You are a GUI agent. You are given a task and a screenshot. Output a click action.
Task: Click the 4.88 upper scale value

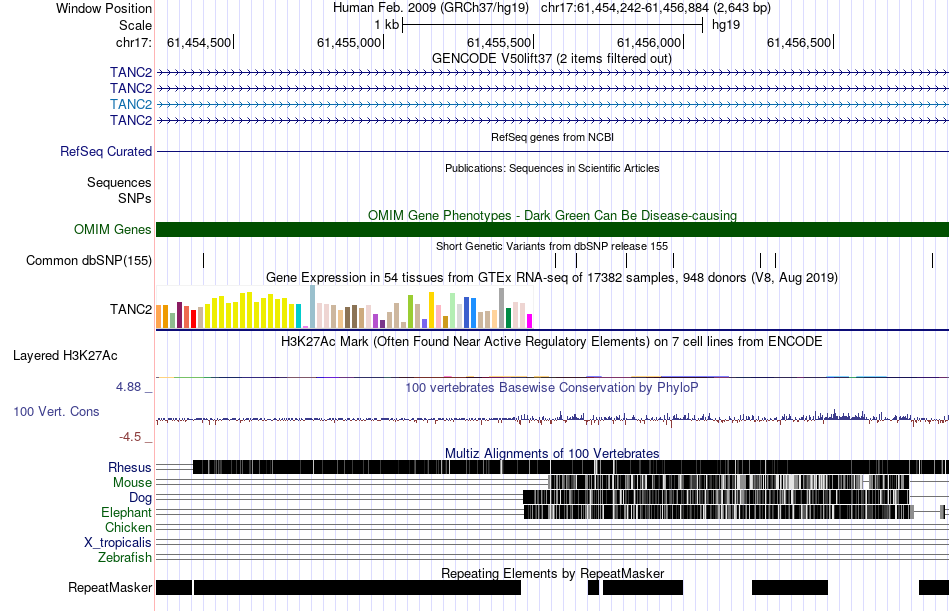pos(128,387)
